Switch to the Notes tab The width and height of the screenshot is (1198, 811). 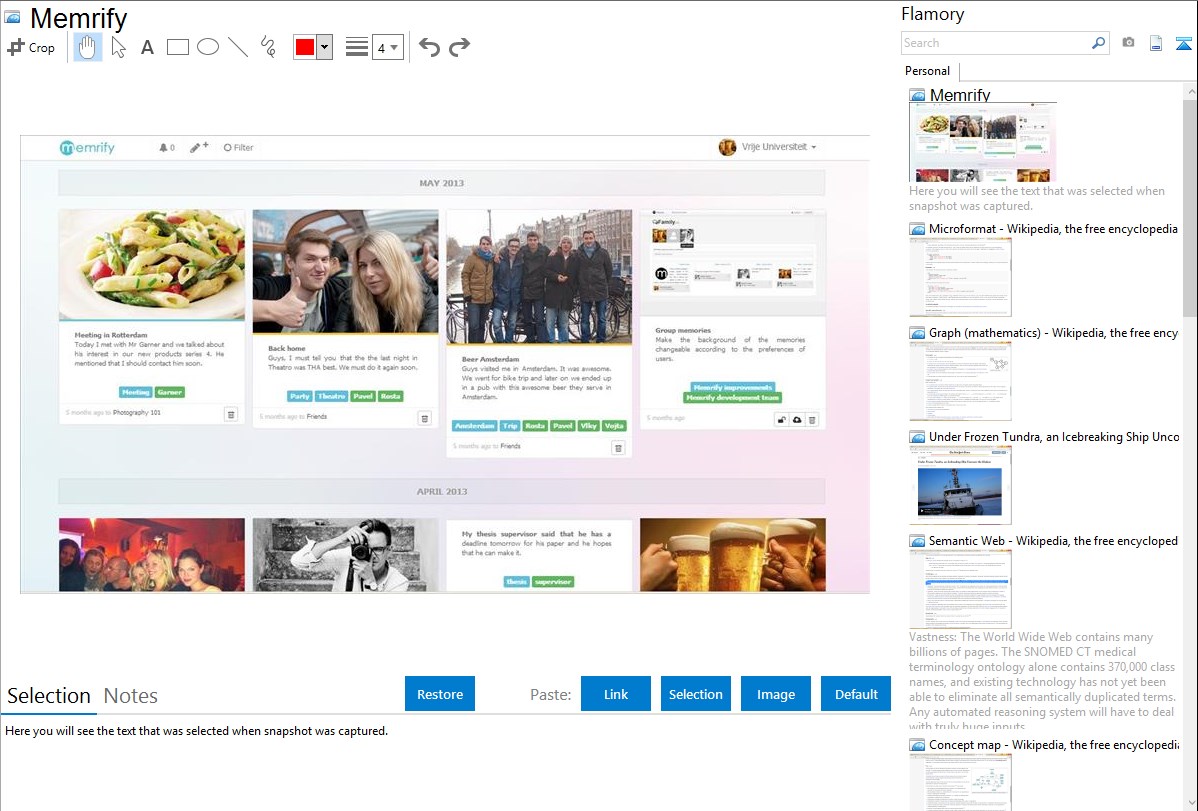(131, 696)
